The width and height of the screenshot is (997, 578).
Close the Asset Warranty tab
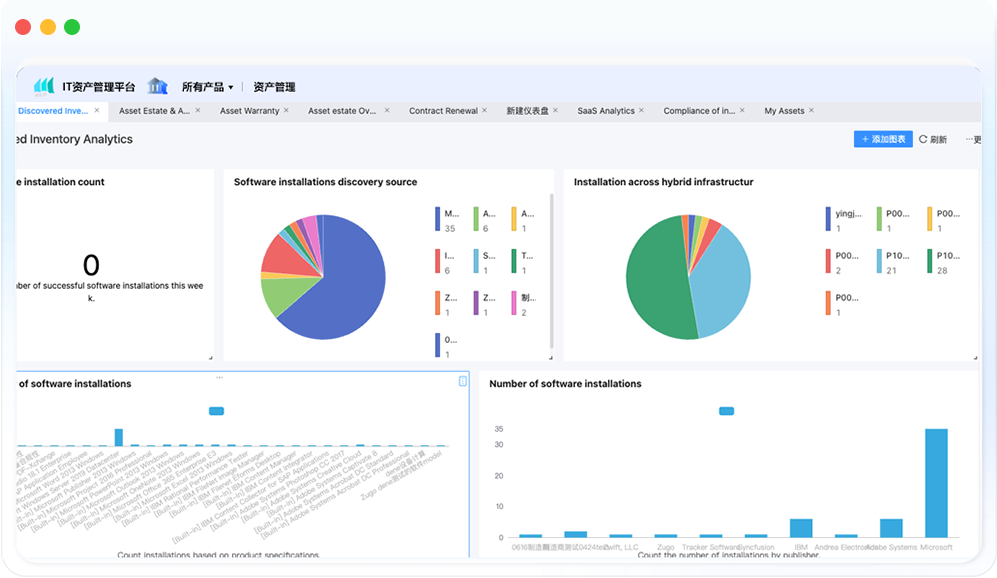(x=286, y=111)
